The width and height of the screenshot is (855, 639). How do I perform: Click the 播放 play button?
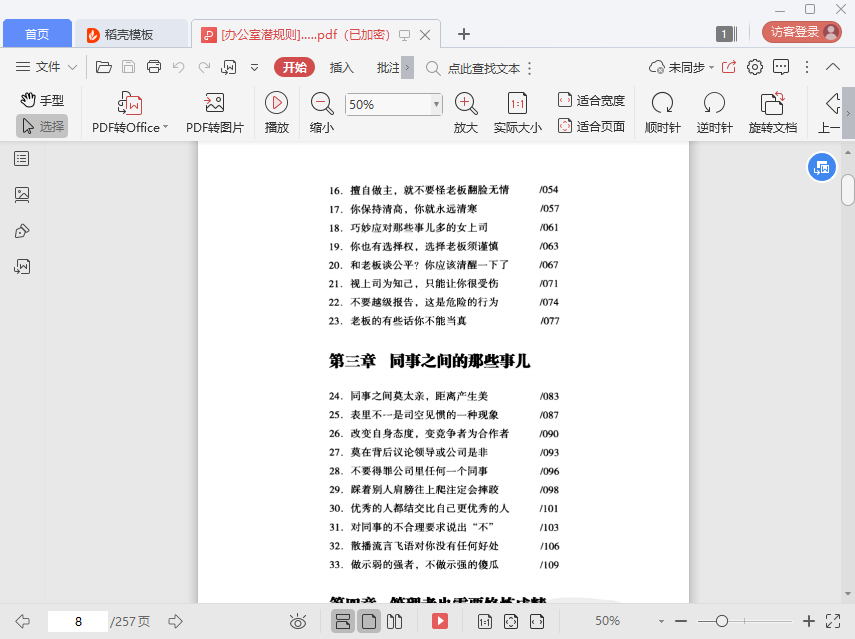pyautogui.click(x=276, y=113)
